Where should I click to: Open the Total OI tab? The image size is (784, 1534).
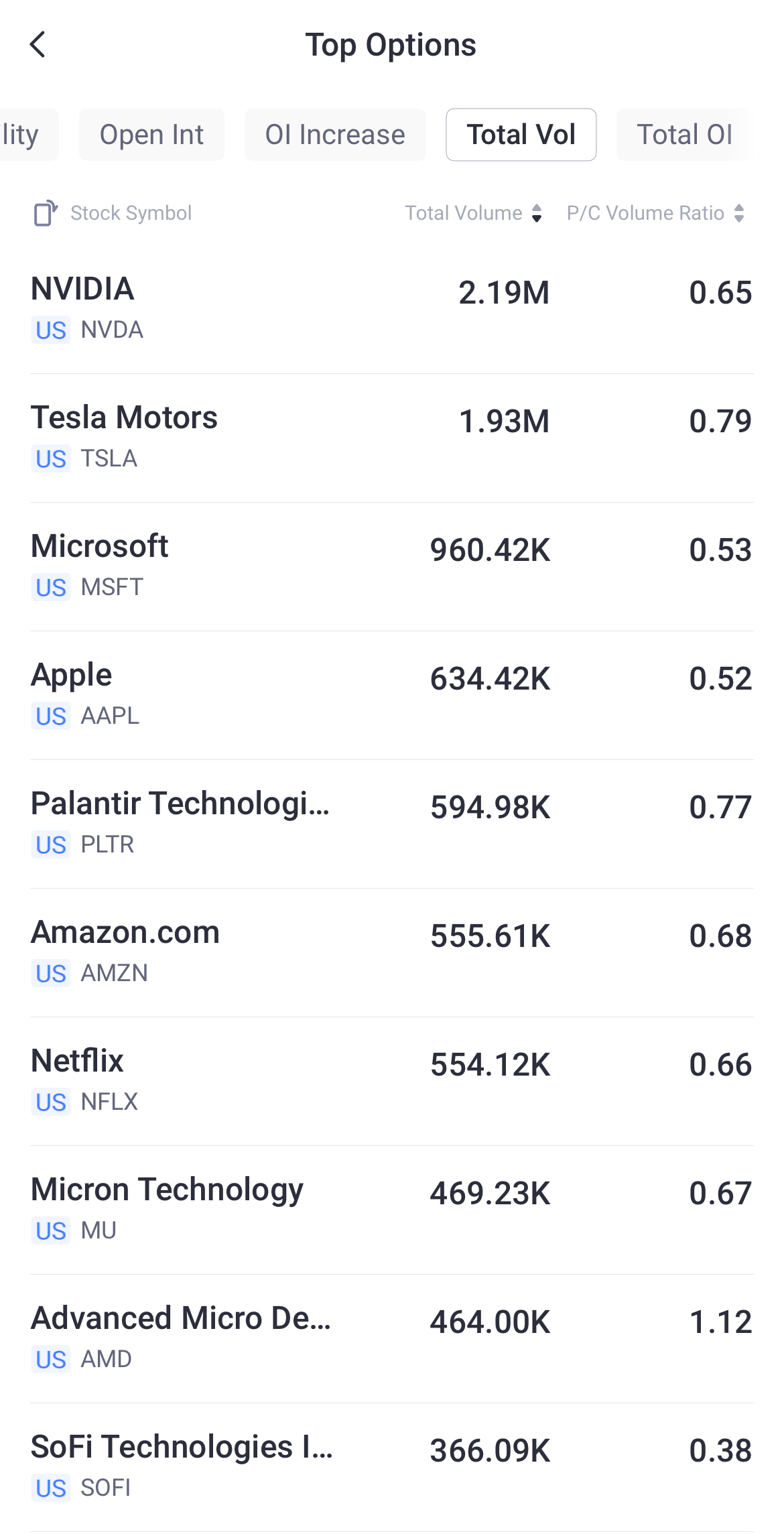tap(684, 135)
